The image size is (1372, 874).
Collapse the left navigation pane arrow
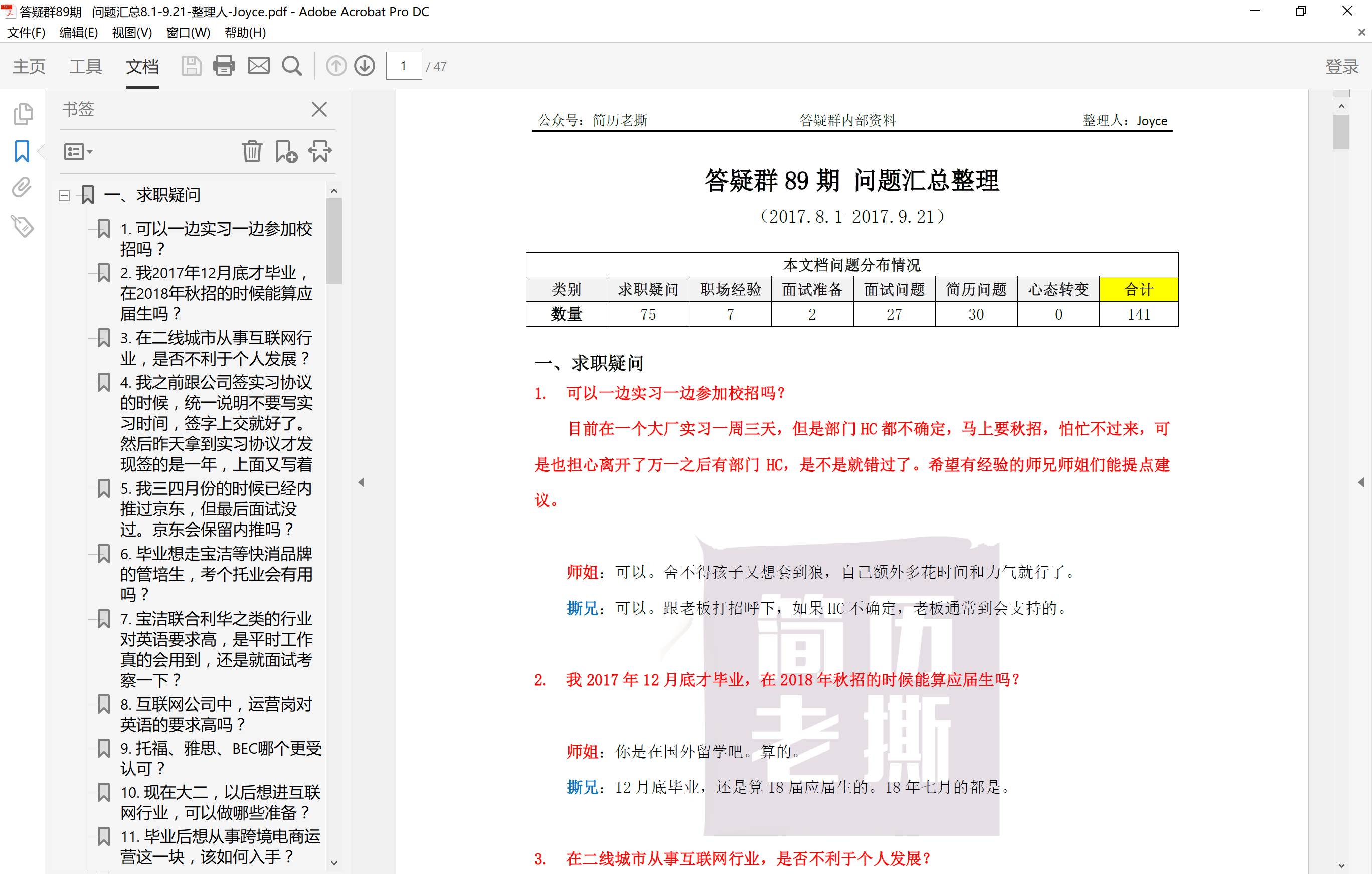pyautogui.click(x=361, y=482)
